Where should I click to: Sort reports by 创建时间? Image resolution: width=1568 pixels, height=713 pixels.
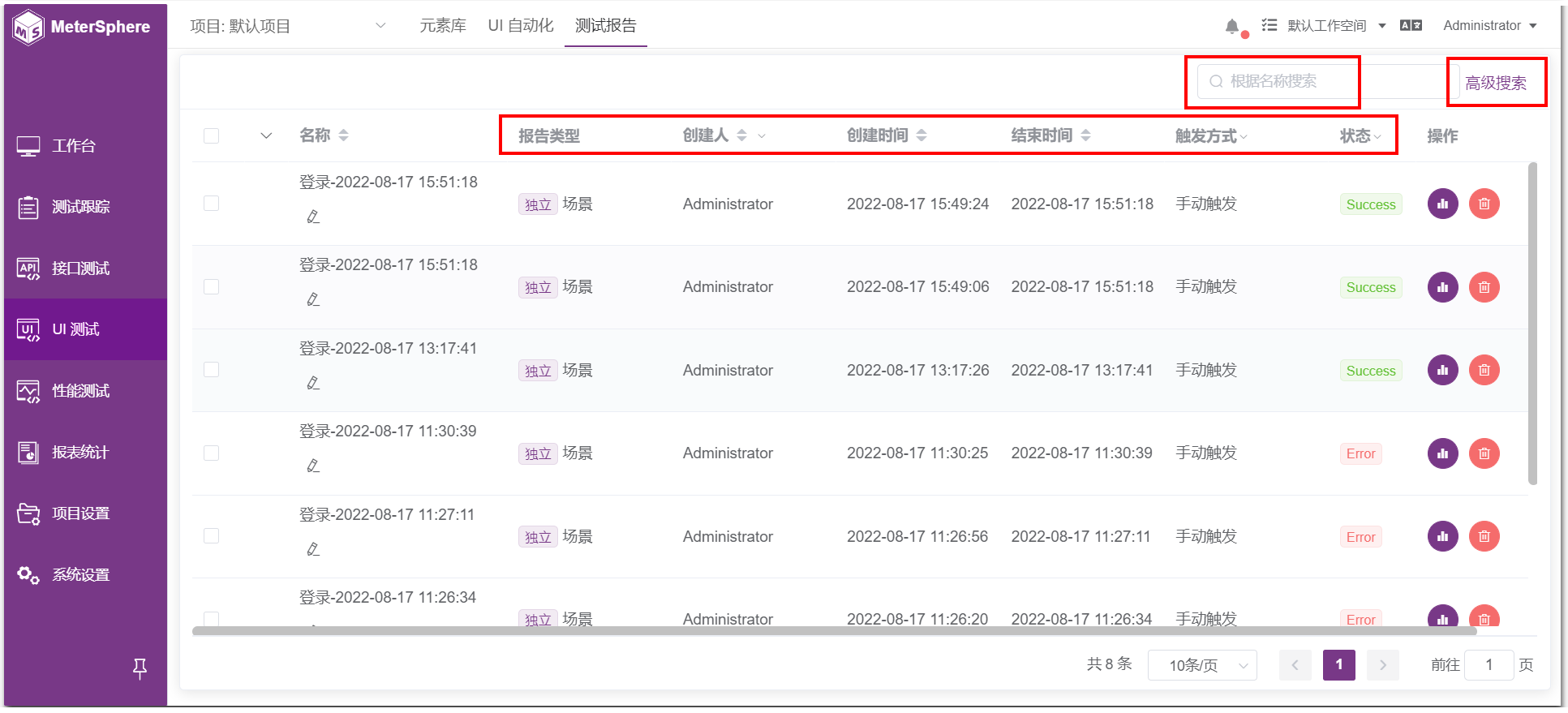click(x=921, y=135)
